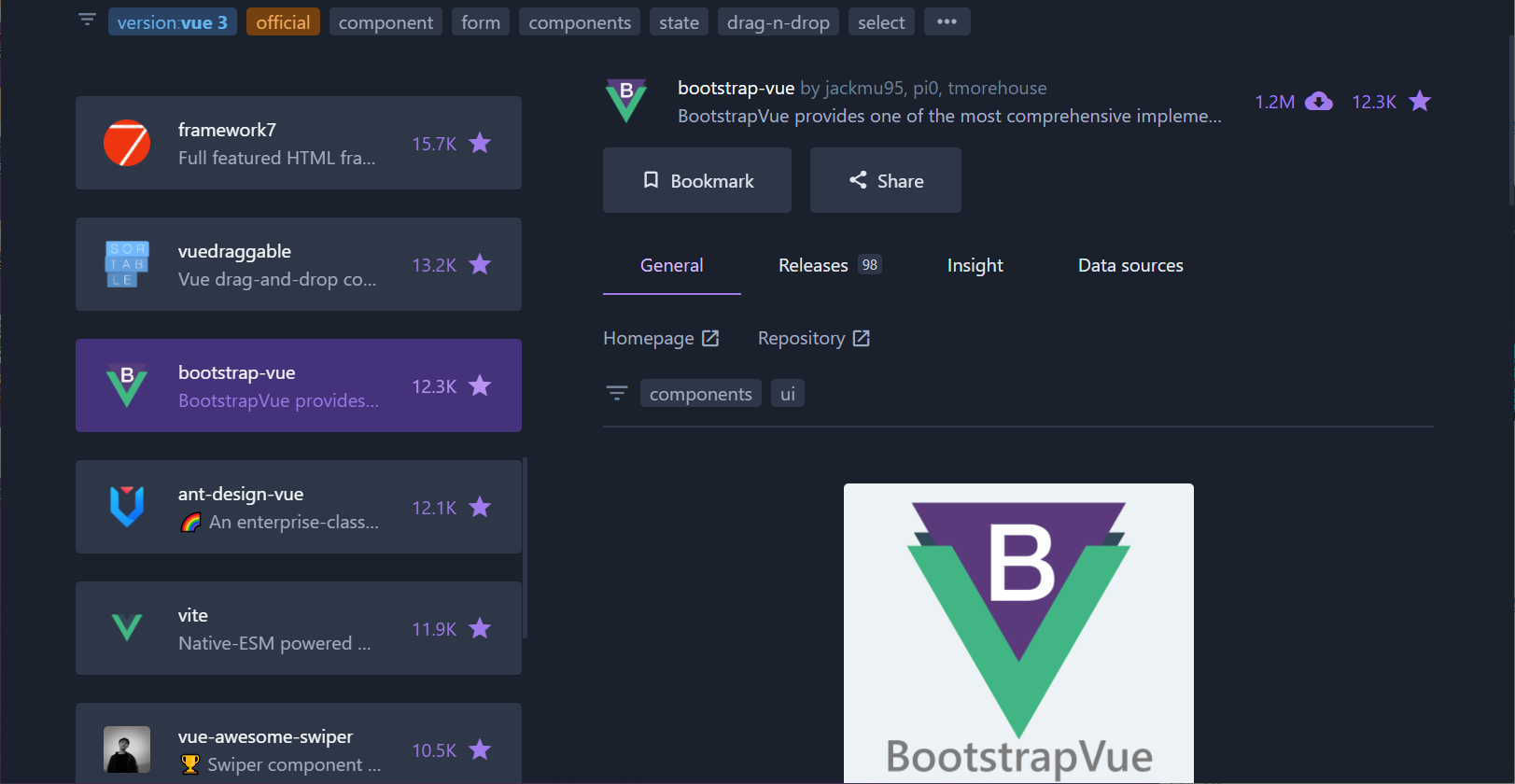Click the 11.9K star count

click(434, 629)
